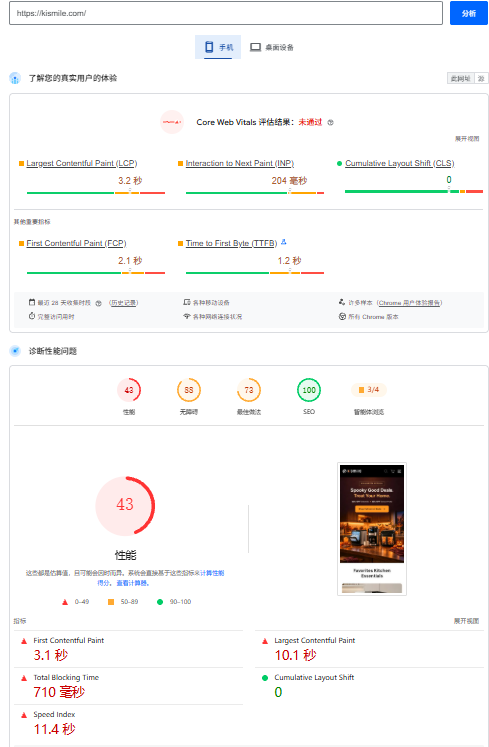Screen dimensions: 489x747
Task: Click the desktop monitor icon
Action: pos(255,47)
